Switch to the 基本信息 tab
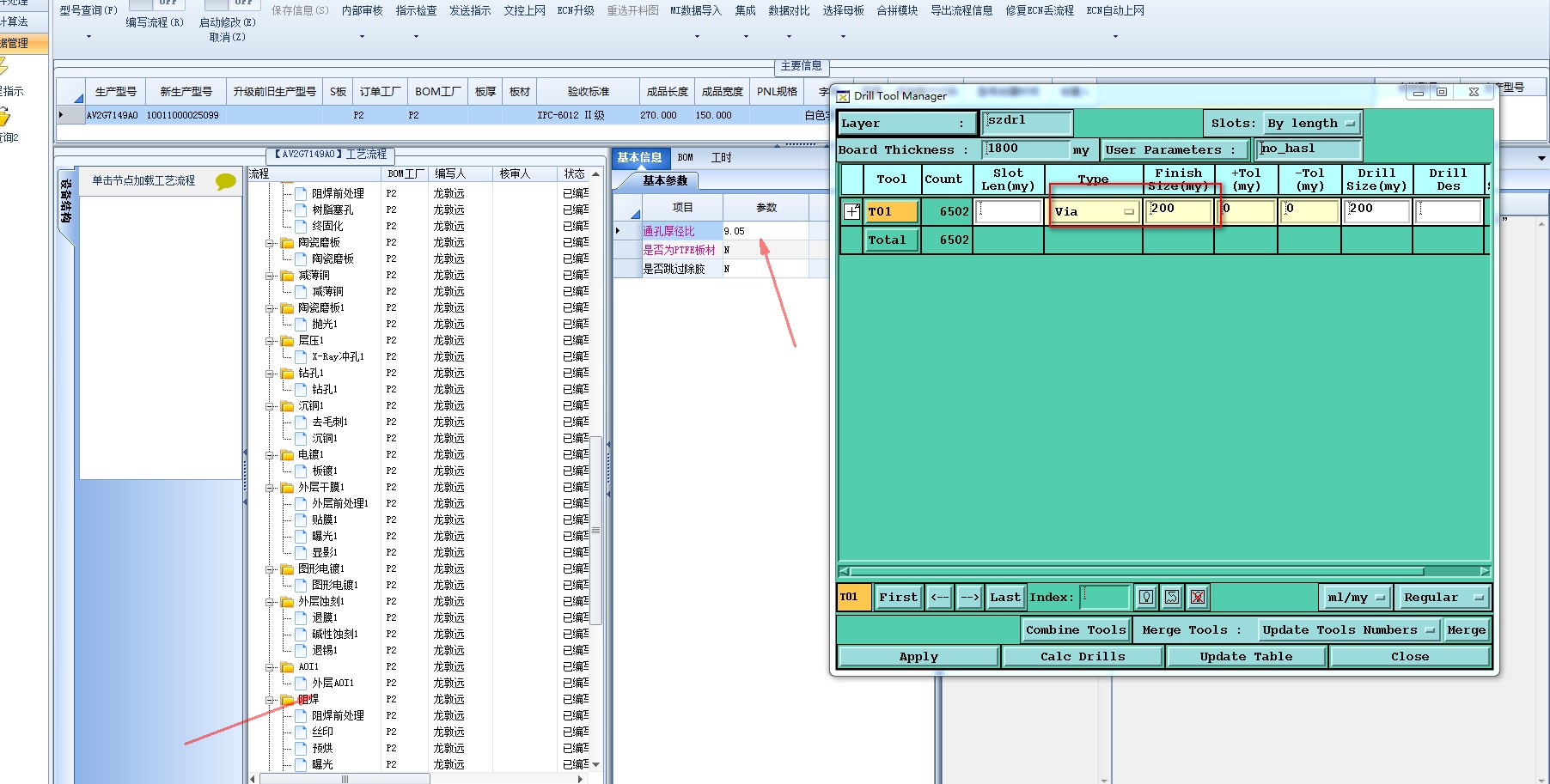The image size is (1550, 784). pos(639,158)
